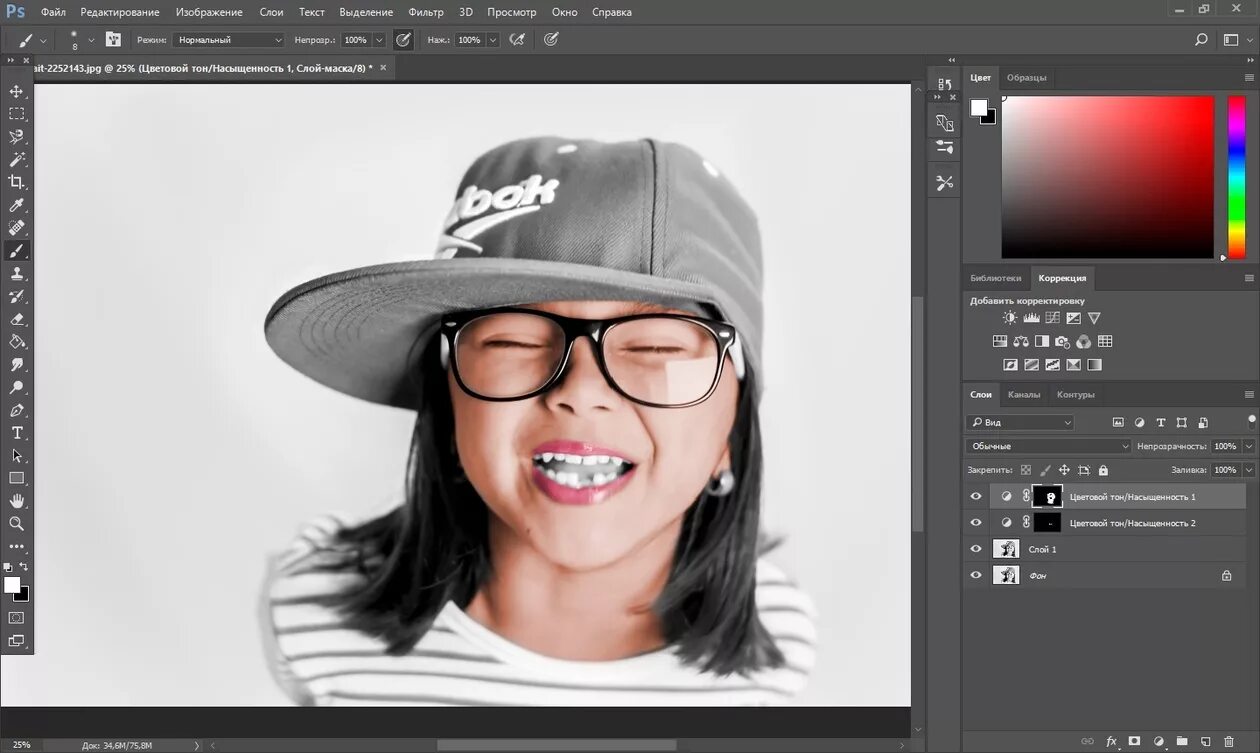The width and height of the screenshot is (1260, 753).
Task: Click the create new layer button
Action: pyautogui.click(x=1205, y=741)
